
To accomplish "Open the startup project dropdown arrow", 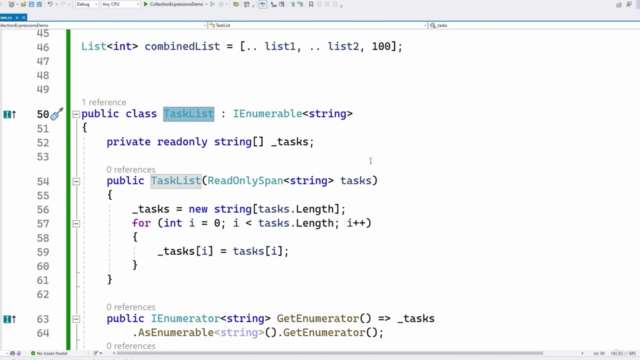I will (x=206, y=4).
